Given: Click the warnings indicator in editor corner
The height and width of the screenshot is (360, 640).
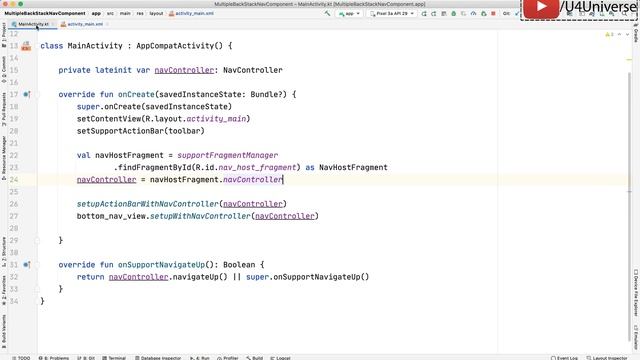Looking at the screenshot, I should coord(609,35).
